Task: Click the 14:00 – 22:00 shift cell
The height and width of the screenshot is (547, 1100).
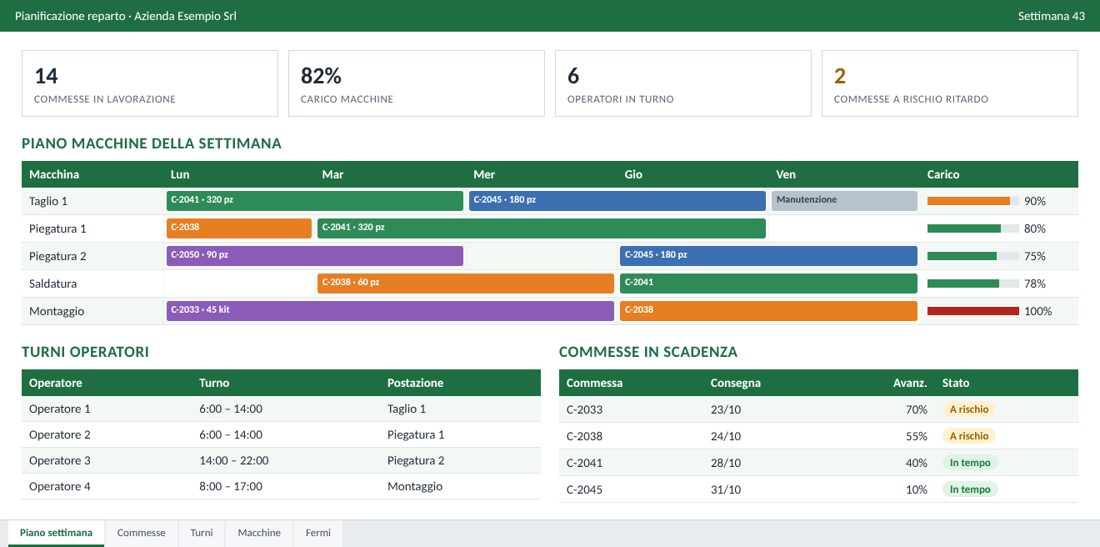Action: point(234,461)
